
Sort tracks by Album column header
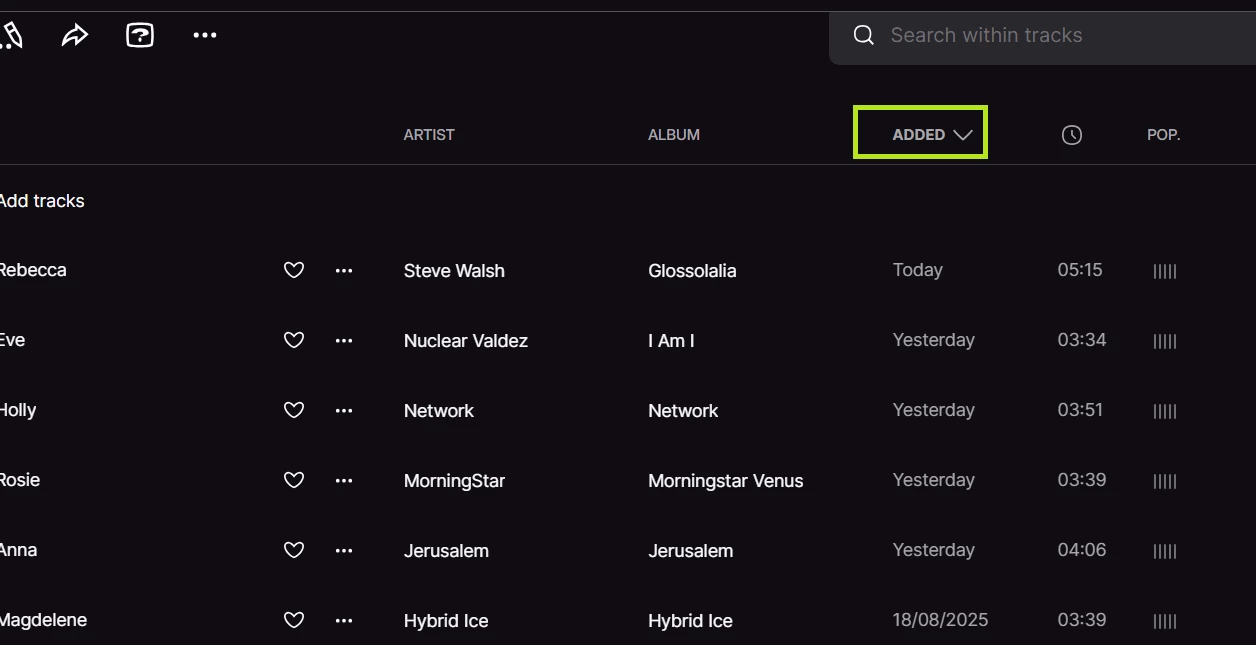pos(674,135)
